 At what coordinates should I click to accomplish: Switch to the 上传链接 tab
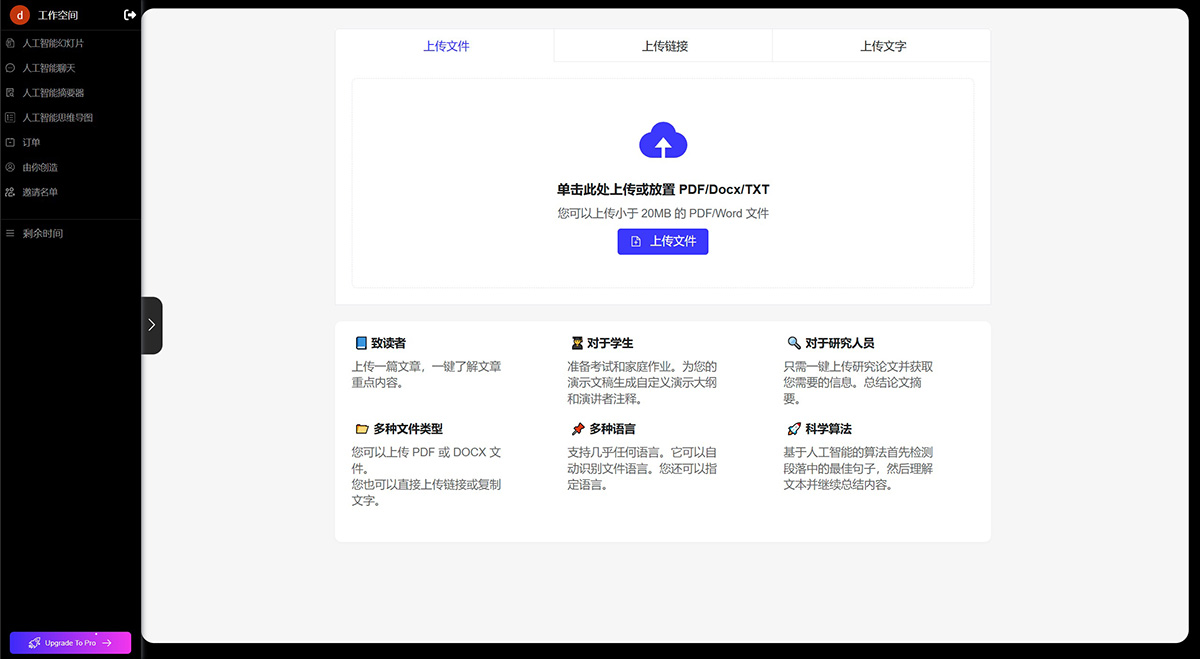coord(662,46)
